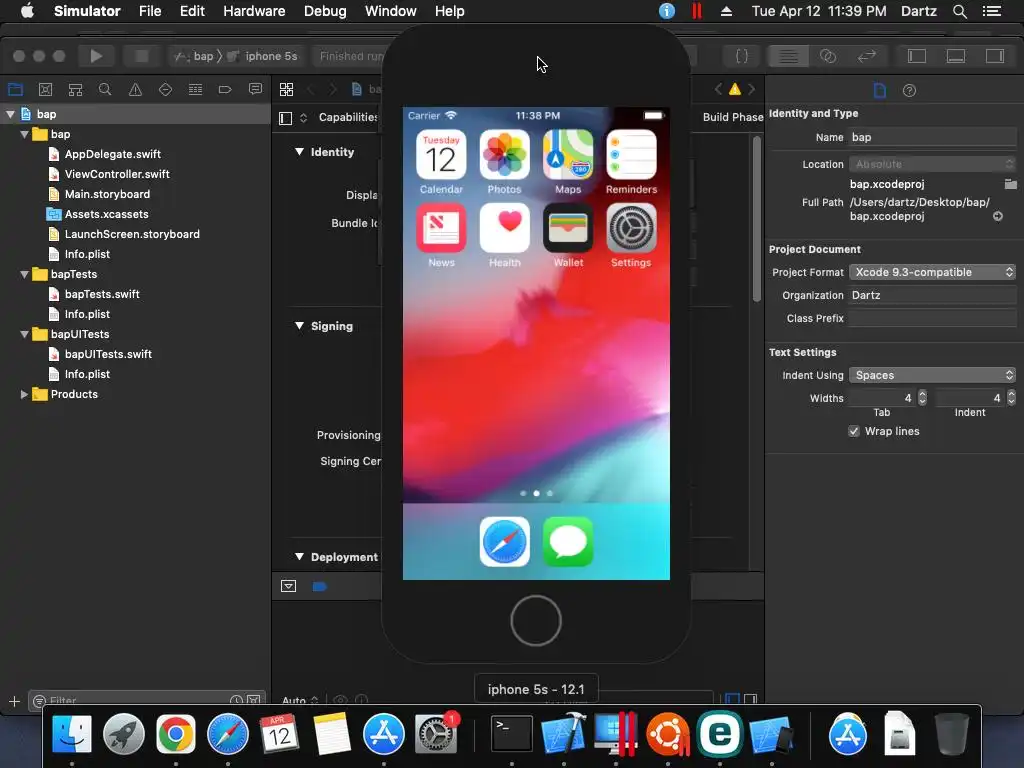This screenshot has height=768, width=1024.
Task: Show the Source Control navigator
Action: point(45,89)
